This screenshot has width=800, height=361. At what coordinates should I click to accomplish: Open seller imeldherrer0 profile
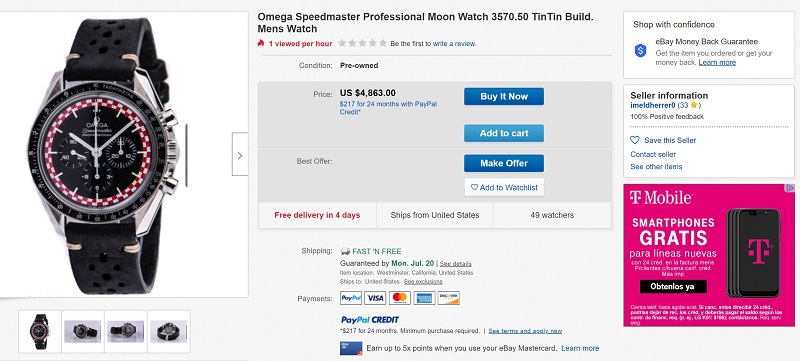click(x=653, y=105)
